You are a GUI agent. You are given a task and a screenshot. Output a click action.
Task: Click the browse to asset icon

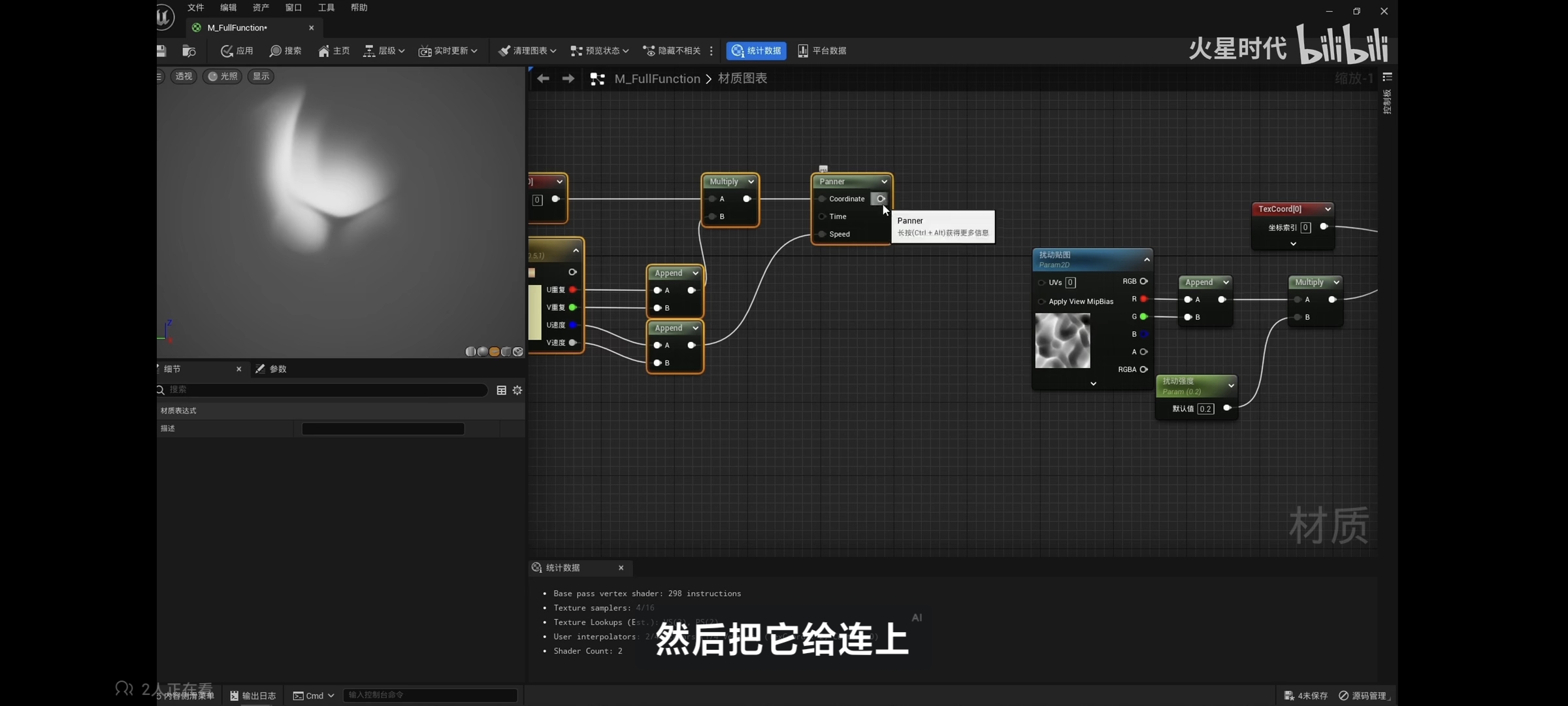click(x=189, y=51)
